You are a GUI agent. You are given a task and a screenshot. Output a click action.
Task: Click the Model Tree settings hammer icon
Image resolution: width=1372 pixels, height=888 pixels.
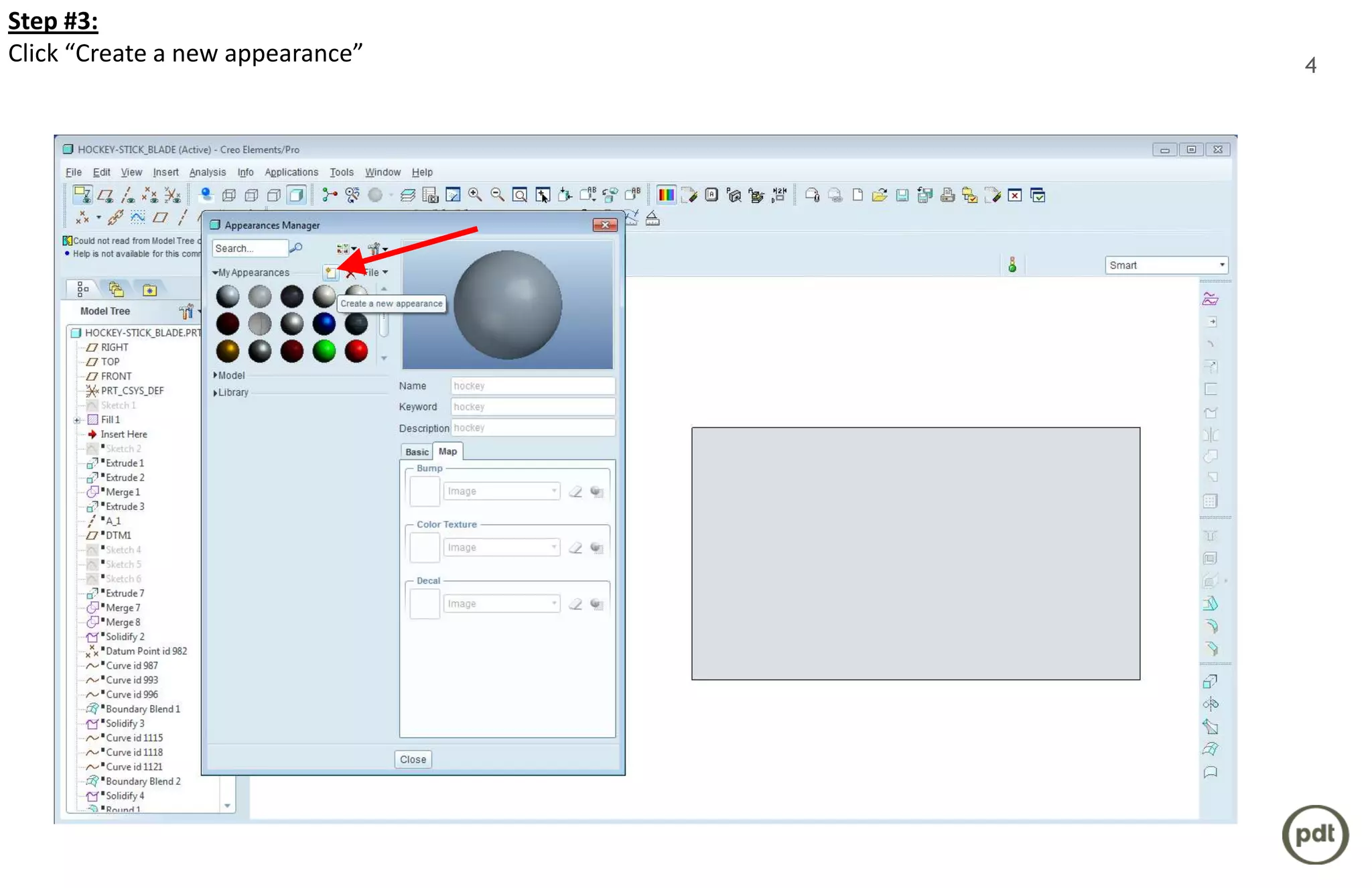point(186,312)
